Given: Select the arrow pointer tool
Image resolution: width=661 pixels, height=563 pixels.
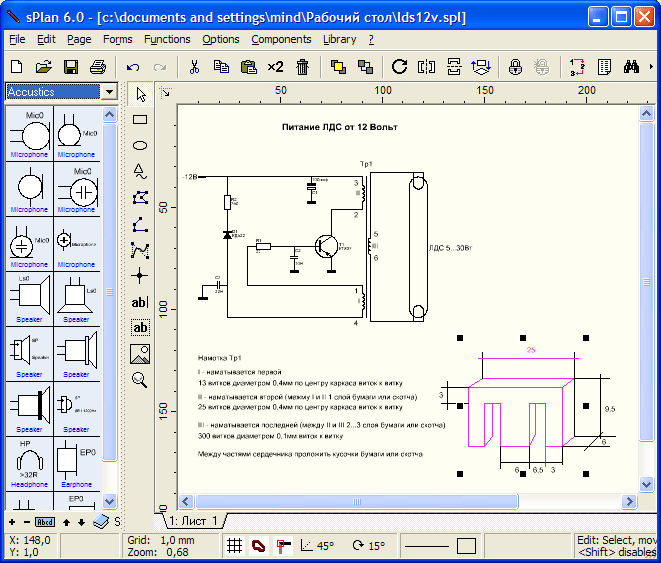Looking at the screenshot, I should [140, 94].
